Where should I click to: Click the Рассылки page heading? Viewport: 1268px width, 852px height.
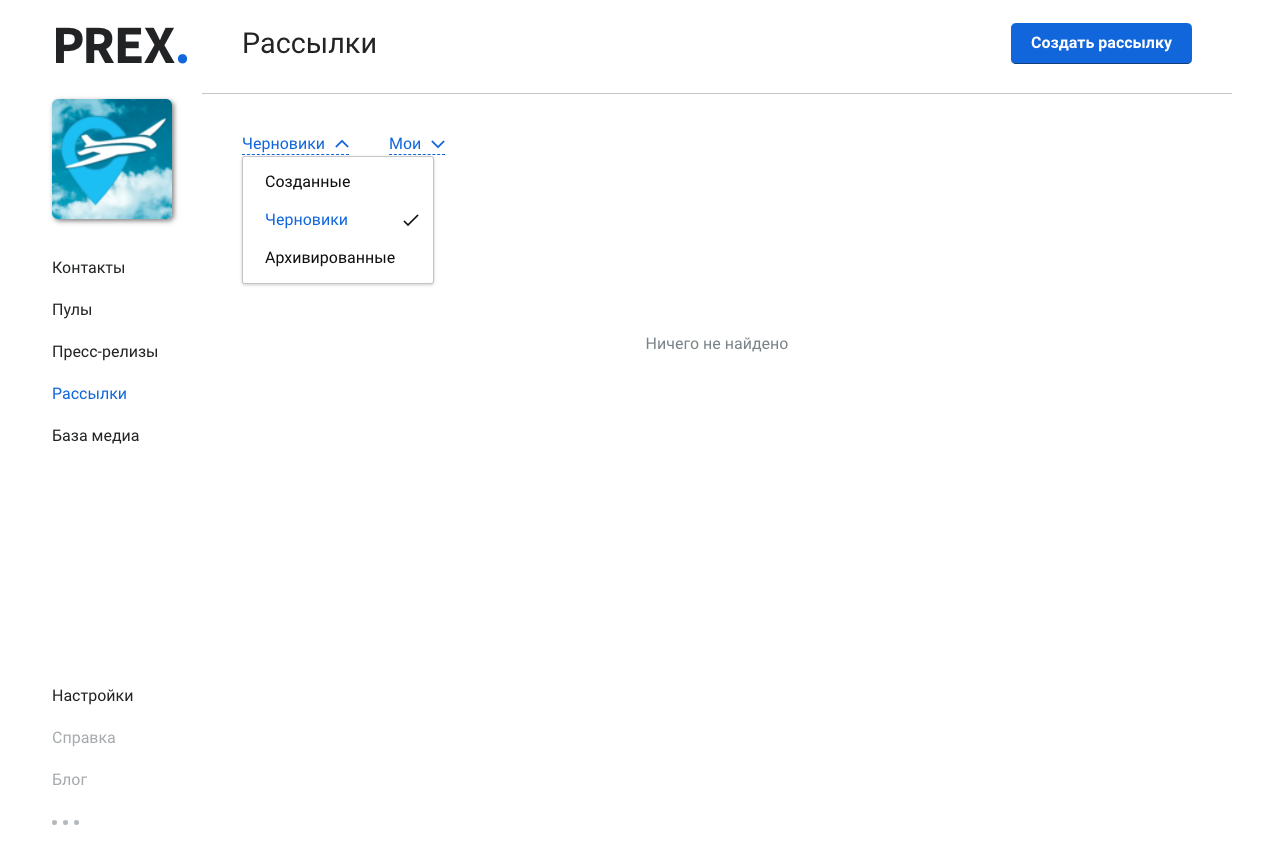point(309,44)
